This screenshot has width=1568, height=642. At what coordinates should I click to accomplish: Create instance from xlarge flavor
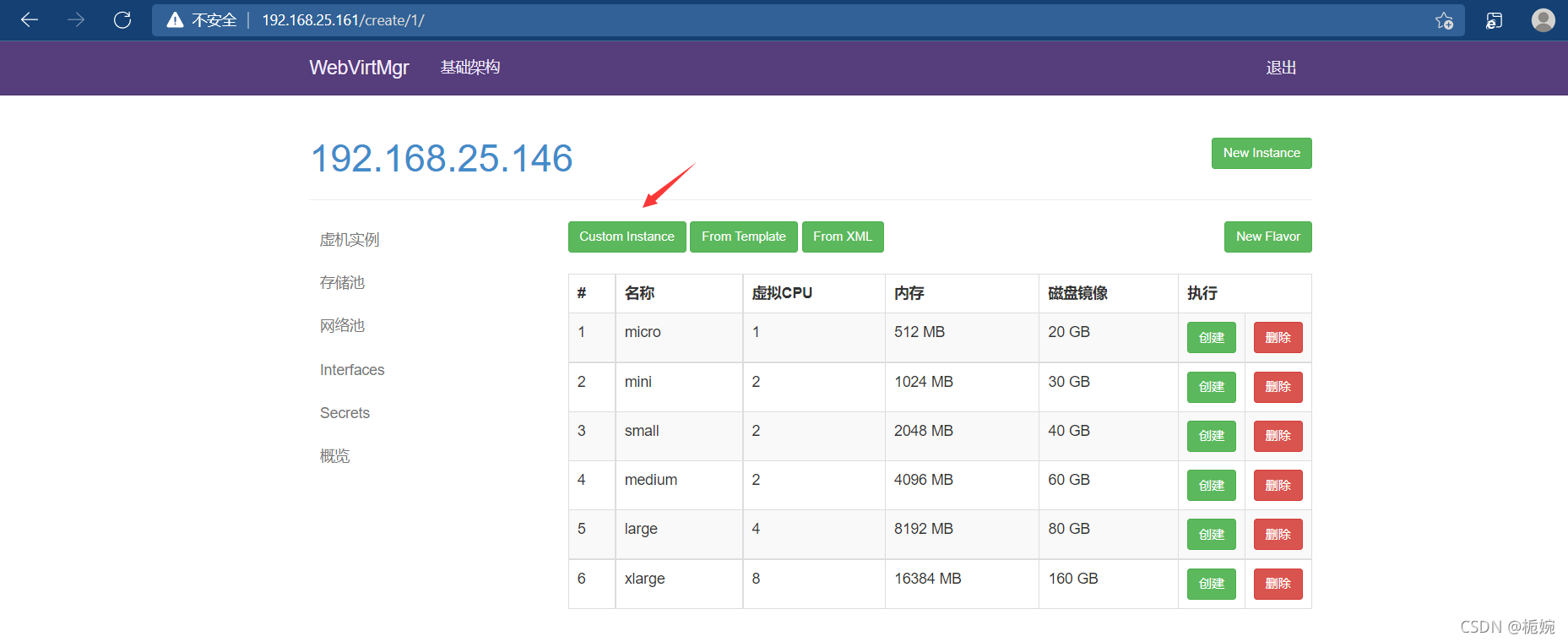(1212, 584)
